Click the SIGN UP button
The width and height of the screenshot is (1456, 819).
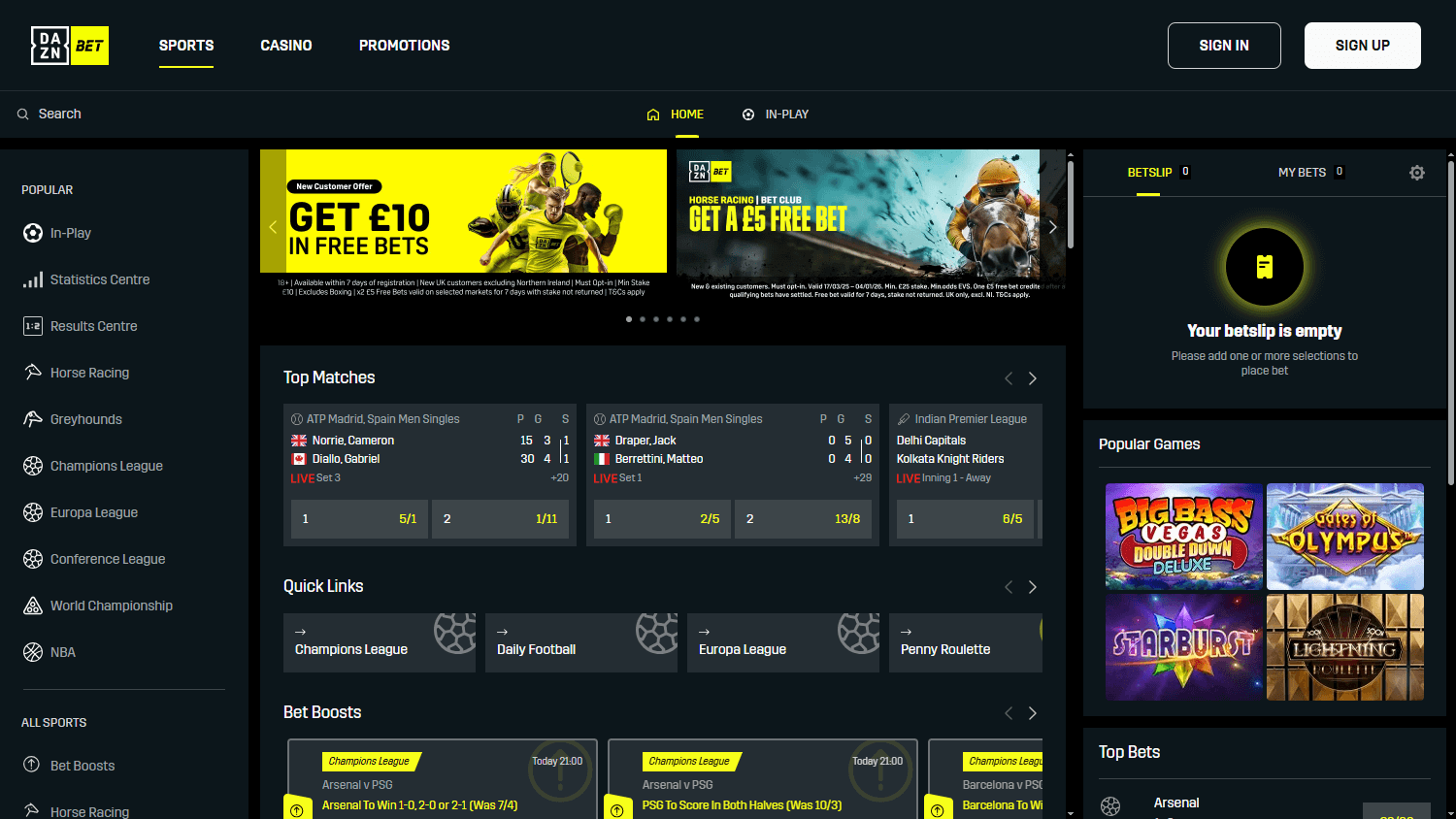point(1363,46)
